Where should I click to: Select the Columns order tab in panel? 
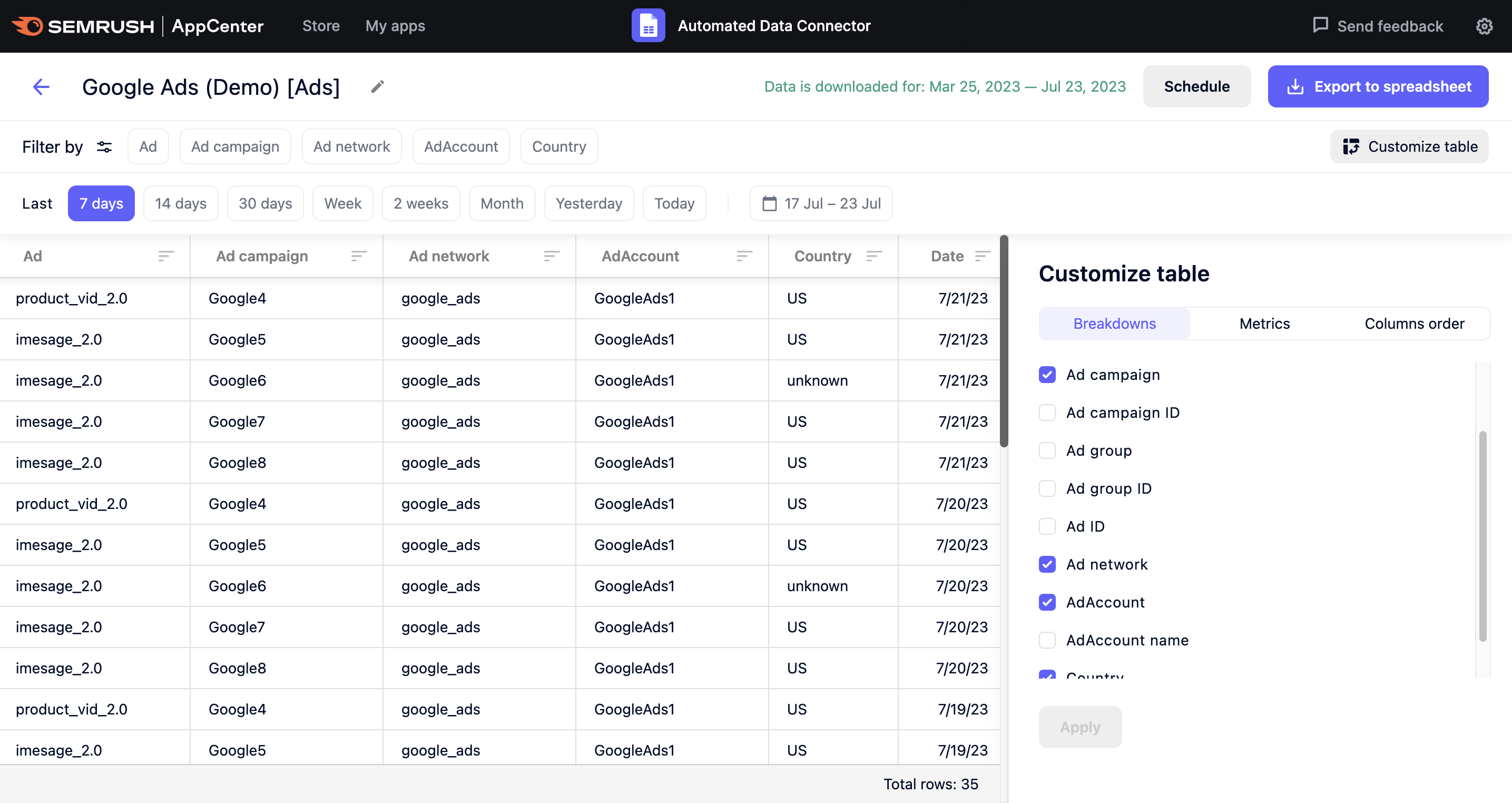pyautogui.click(x=1414, y=323)
